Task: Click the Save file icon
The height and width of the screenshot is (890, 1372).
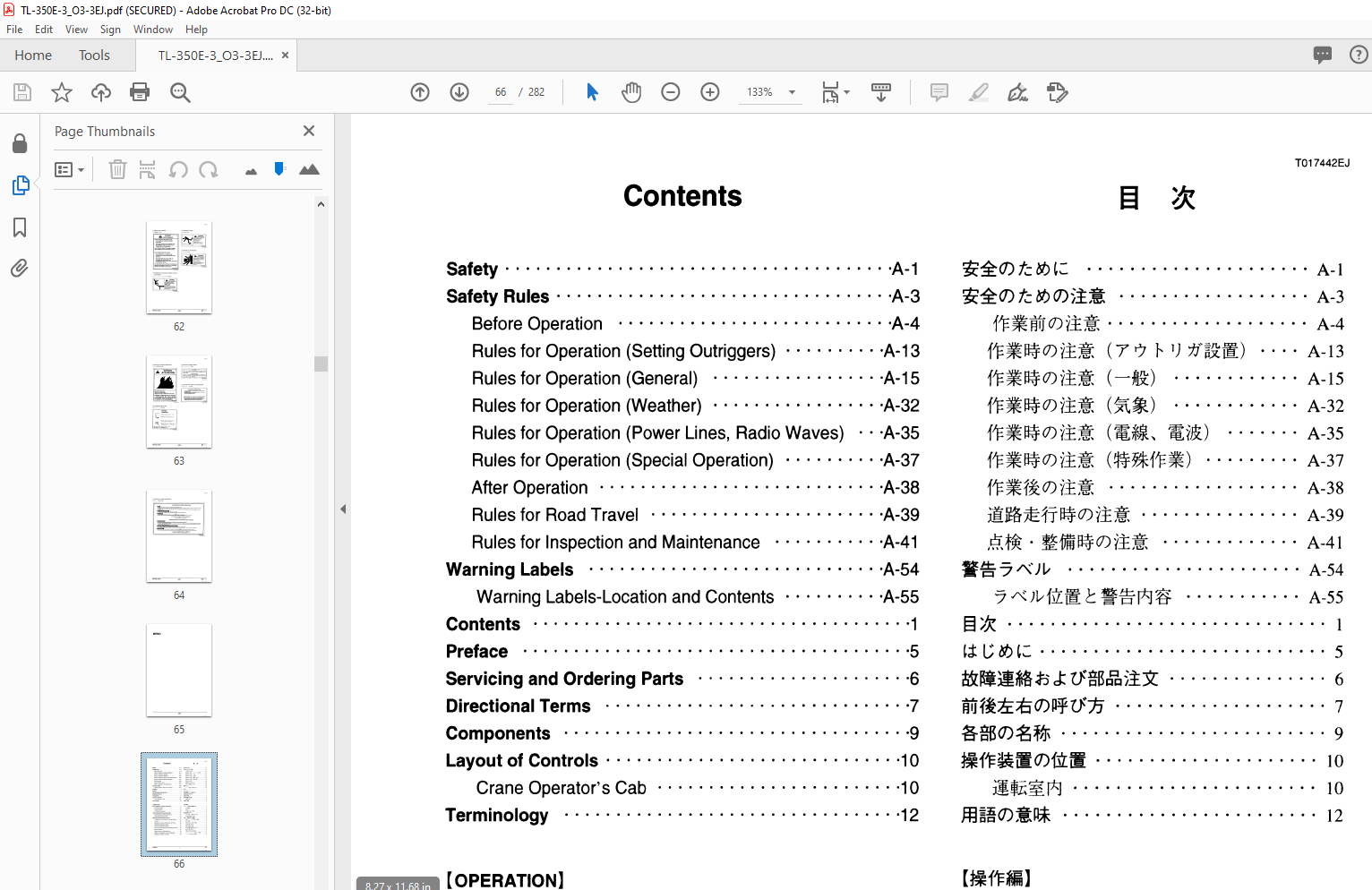Action: click(x=22, y=92)
